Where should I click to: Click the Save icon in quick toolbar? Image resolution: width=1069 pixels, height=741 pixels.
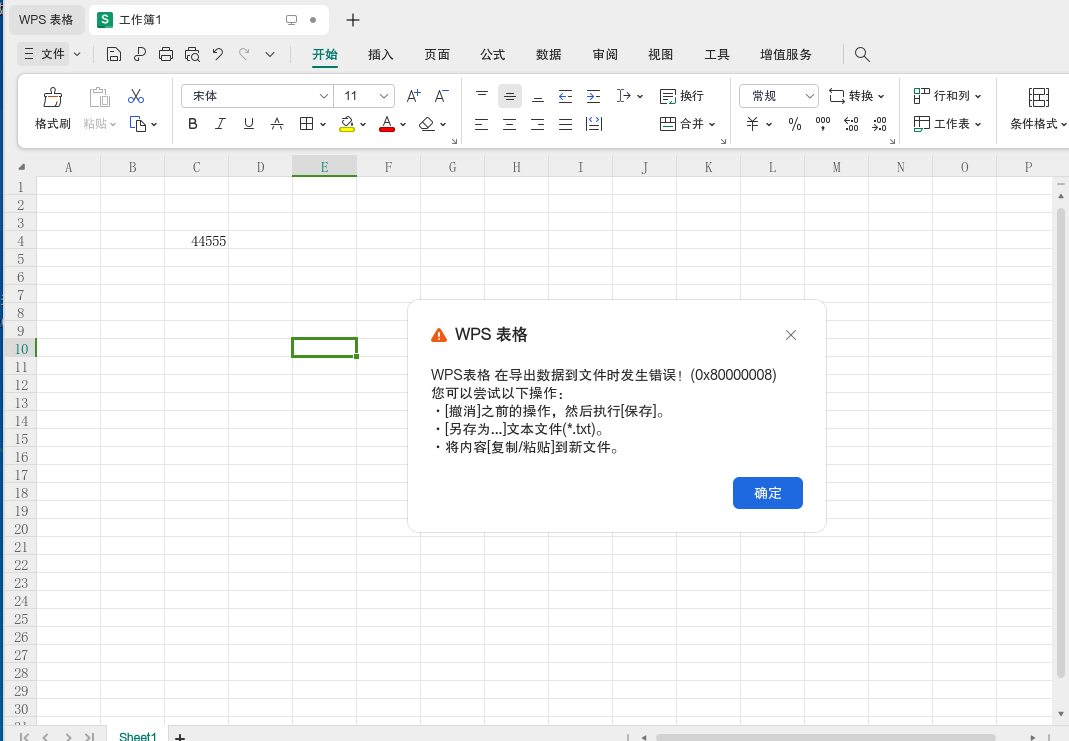point(114,55)
